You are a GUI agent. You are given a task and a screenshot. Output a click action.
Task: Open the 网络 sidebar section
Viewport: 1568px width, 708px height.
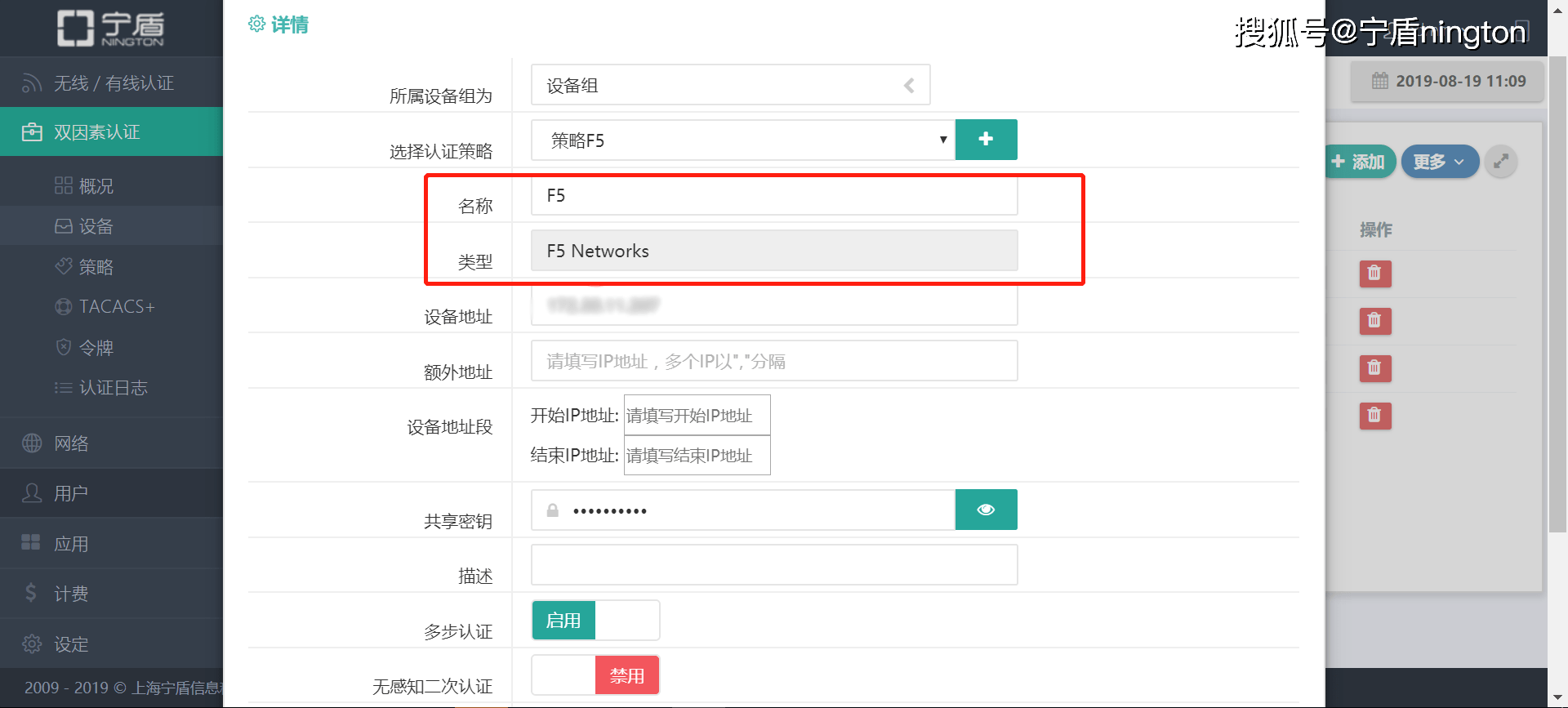(x=111, y=443)
